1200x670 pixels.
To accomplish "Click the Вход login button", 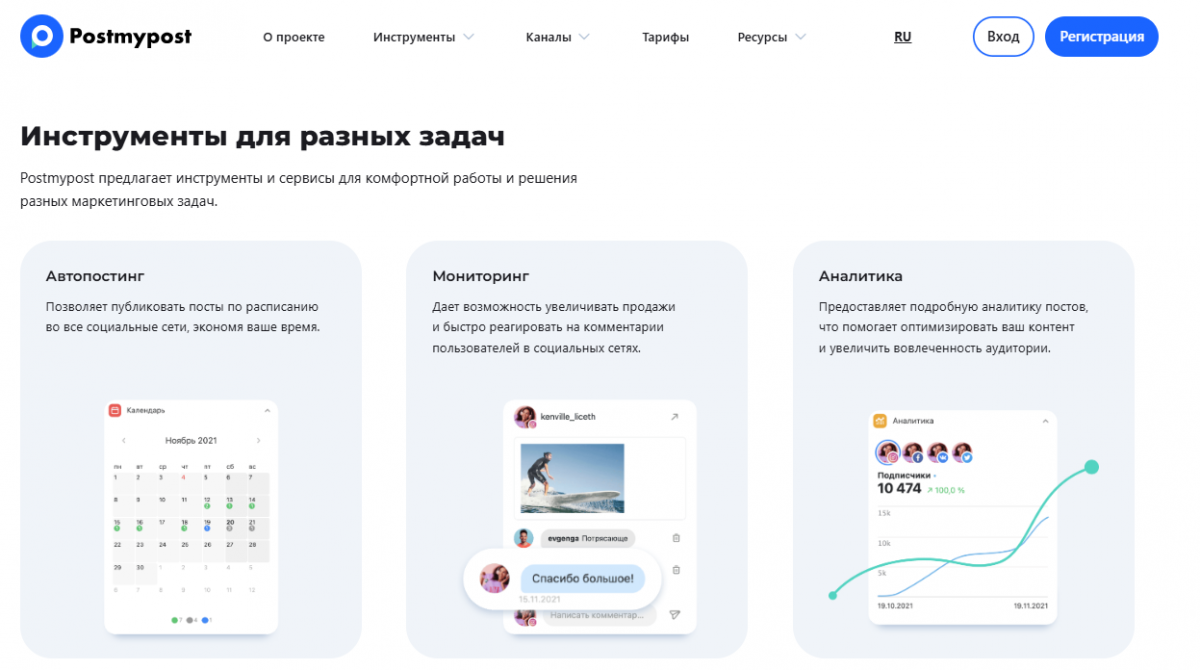I will coord(1003,37).
